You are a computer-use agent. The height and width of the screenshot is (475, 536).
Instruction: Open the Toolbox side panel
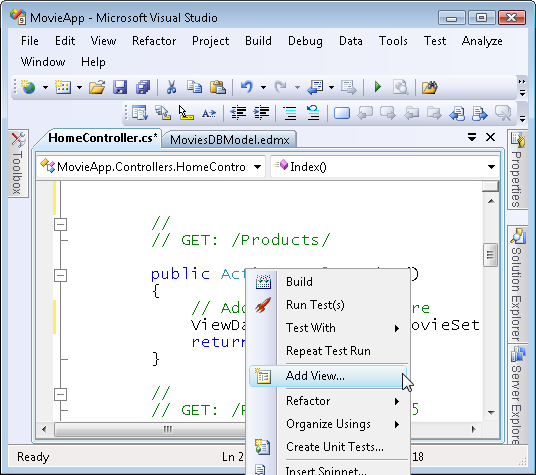(x=18, y=164)
